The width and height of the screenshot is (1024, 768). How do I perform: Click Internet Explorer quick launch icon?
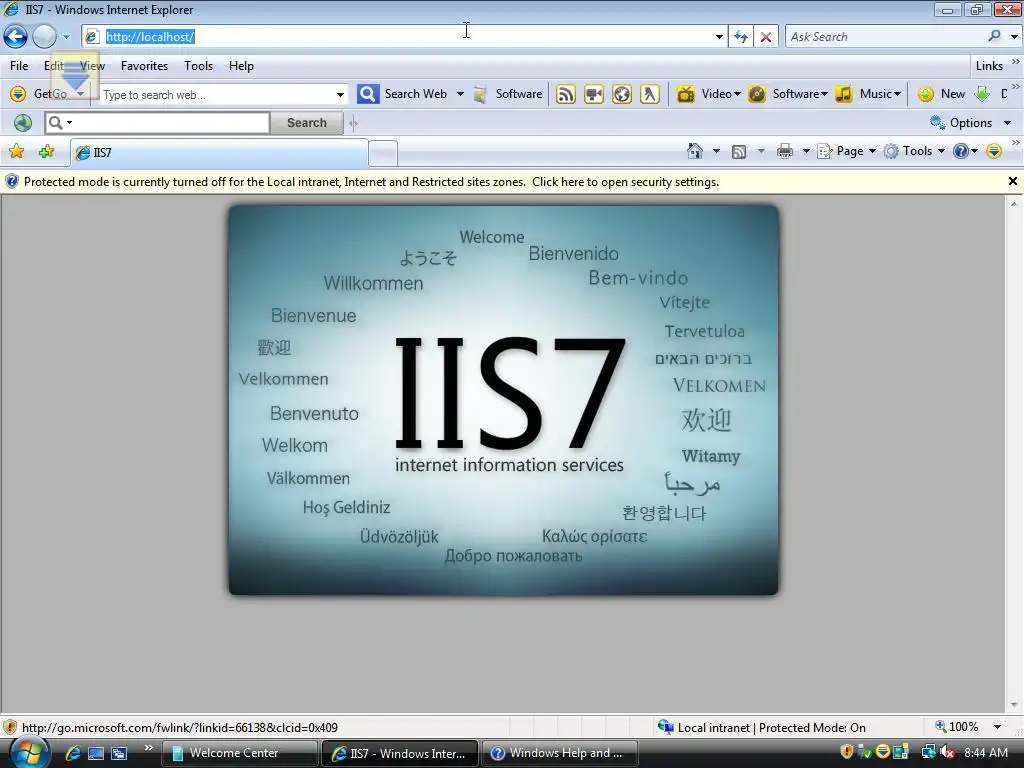tap(72, 753)
